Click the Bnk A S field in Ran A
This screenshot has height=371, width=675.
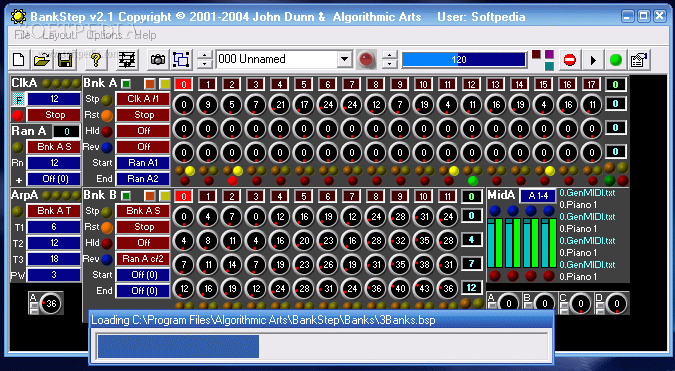53,147
